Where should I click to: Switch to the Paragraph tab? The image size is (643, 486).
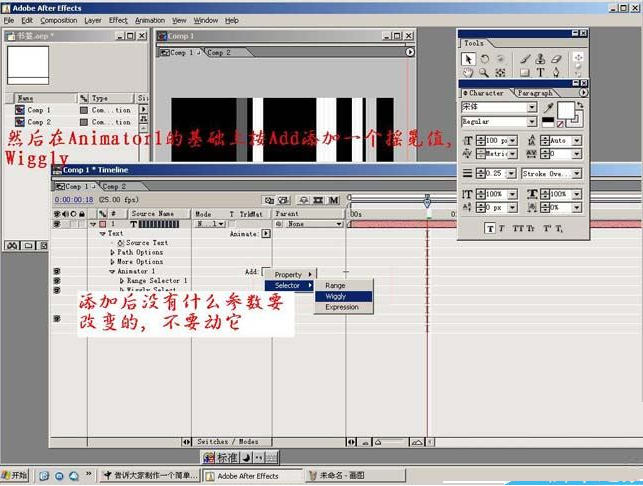535,93
